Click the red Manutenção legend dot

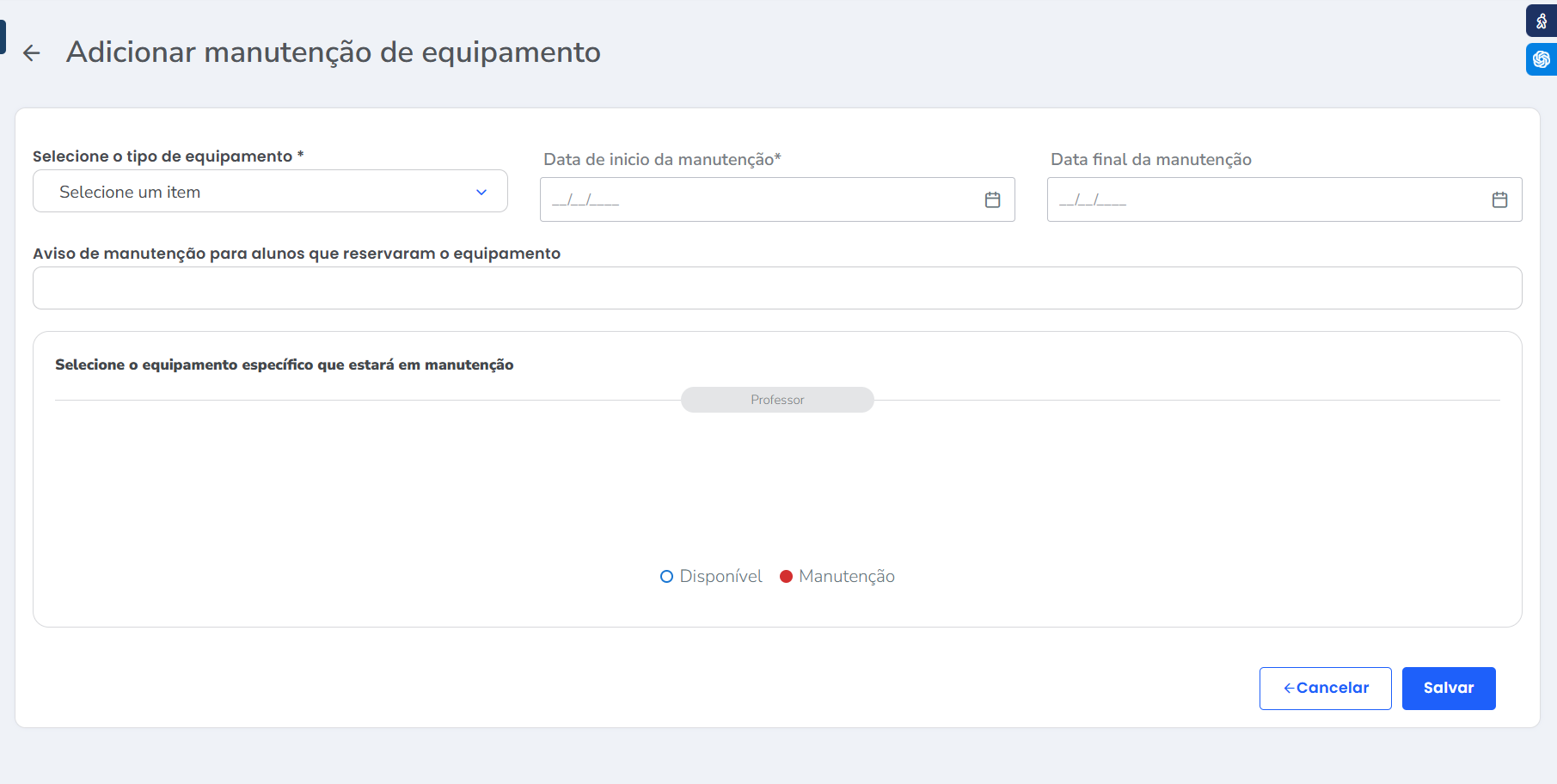coord(786,577)
